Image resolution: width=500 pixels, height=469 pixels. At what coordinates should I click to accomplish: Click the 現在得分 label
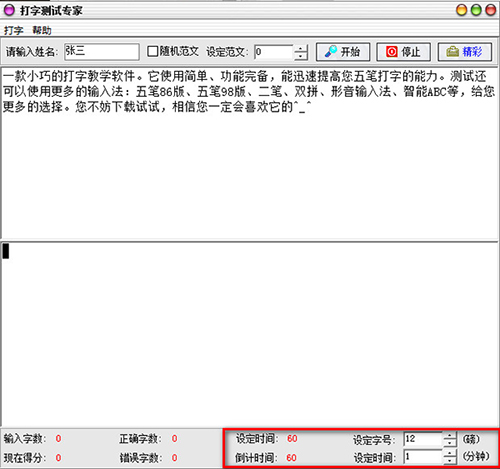tap(25, 458)
